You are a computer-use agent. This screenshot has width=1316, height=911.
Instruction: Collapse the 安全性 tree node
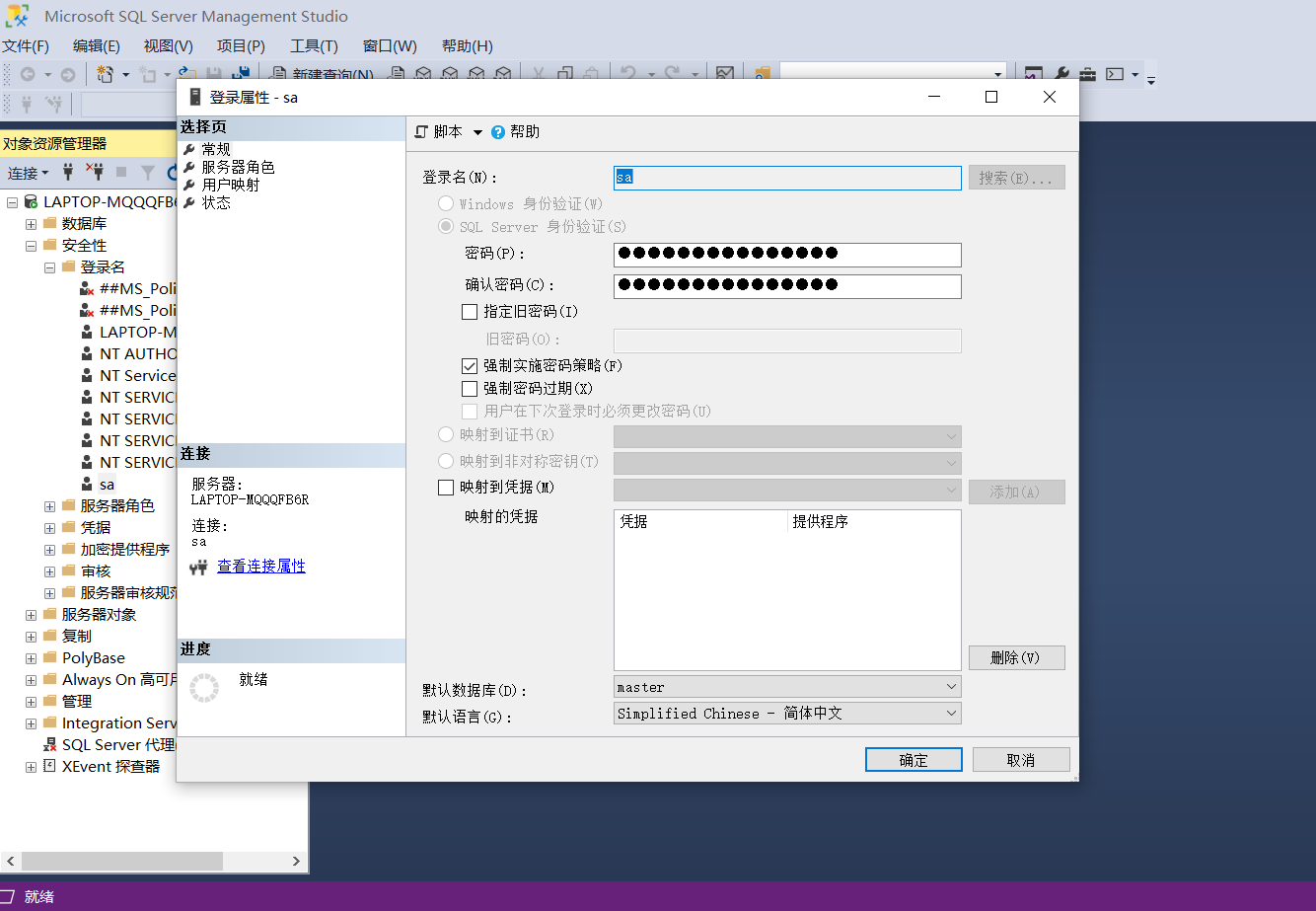click(31, 246)
